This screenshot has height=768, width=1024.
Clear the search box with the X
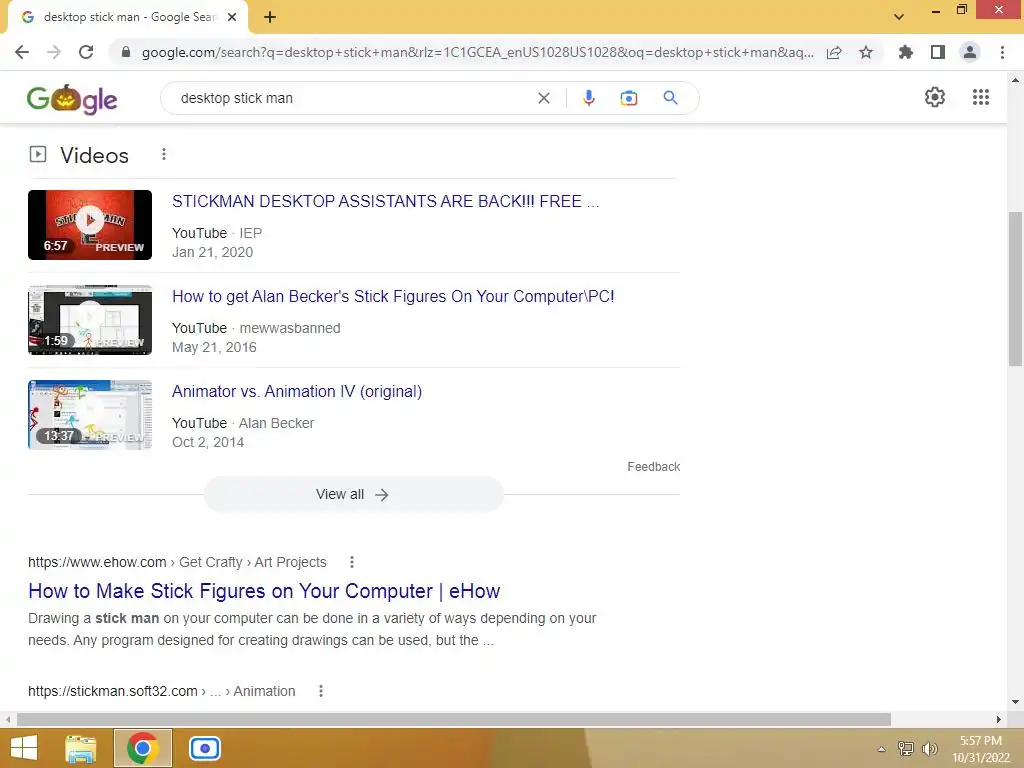[x=543, y=98]
